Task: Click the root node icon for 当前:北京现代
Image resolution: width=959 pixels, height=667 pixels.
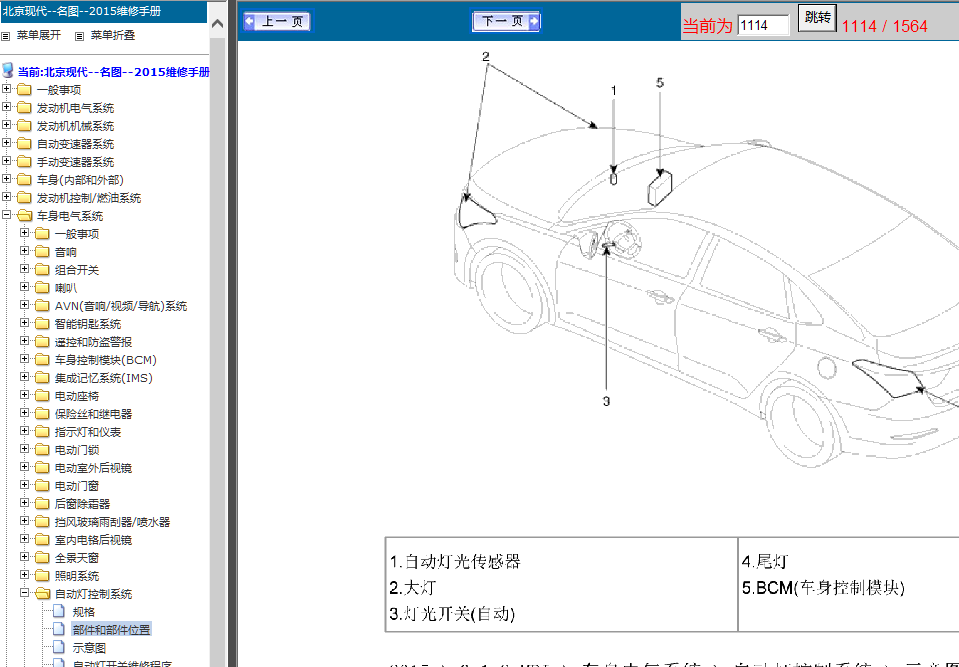Action: pos(8,70)
